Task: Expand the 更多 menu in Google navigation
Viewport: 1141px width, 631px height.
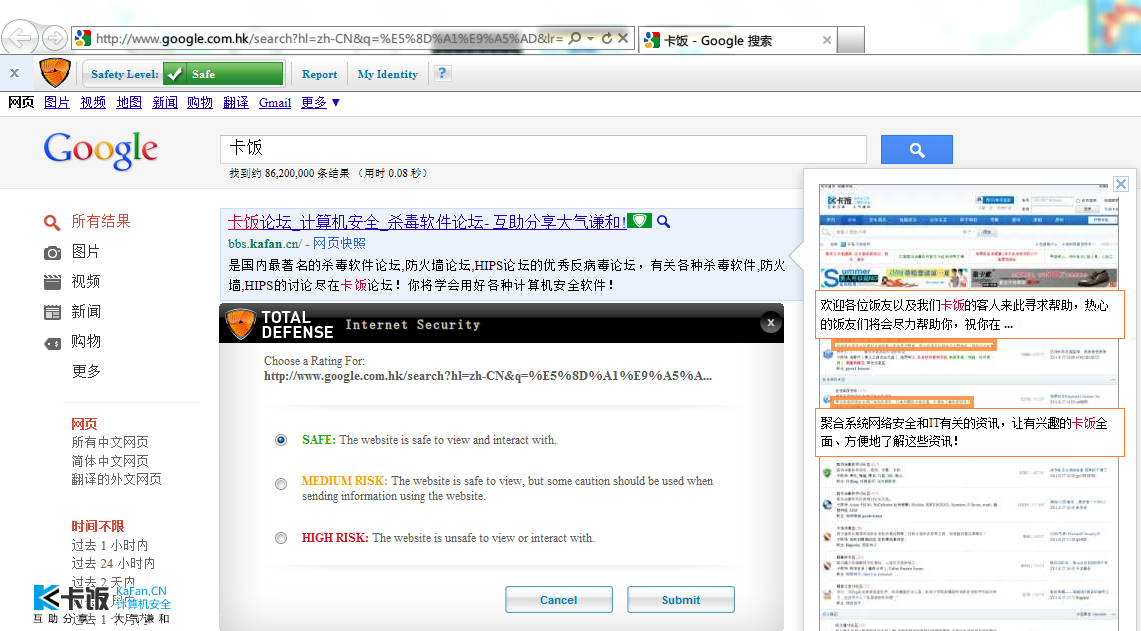Action: coord(320,103)
